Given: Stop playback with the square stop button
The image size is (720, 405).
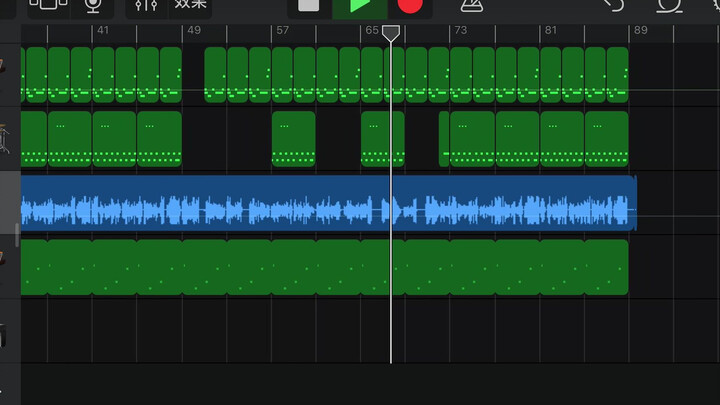Looking at the screenshot, I should pos(309,6).
